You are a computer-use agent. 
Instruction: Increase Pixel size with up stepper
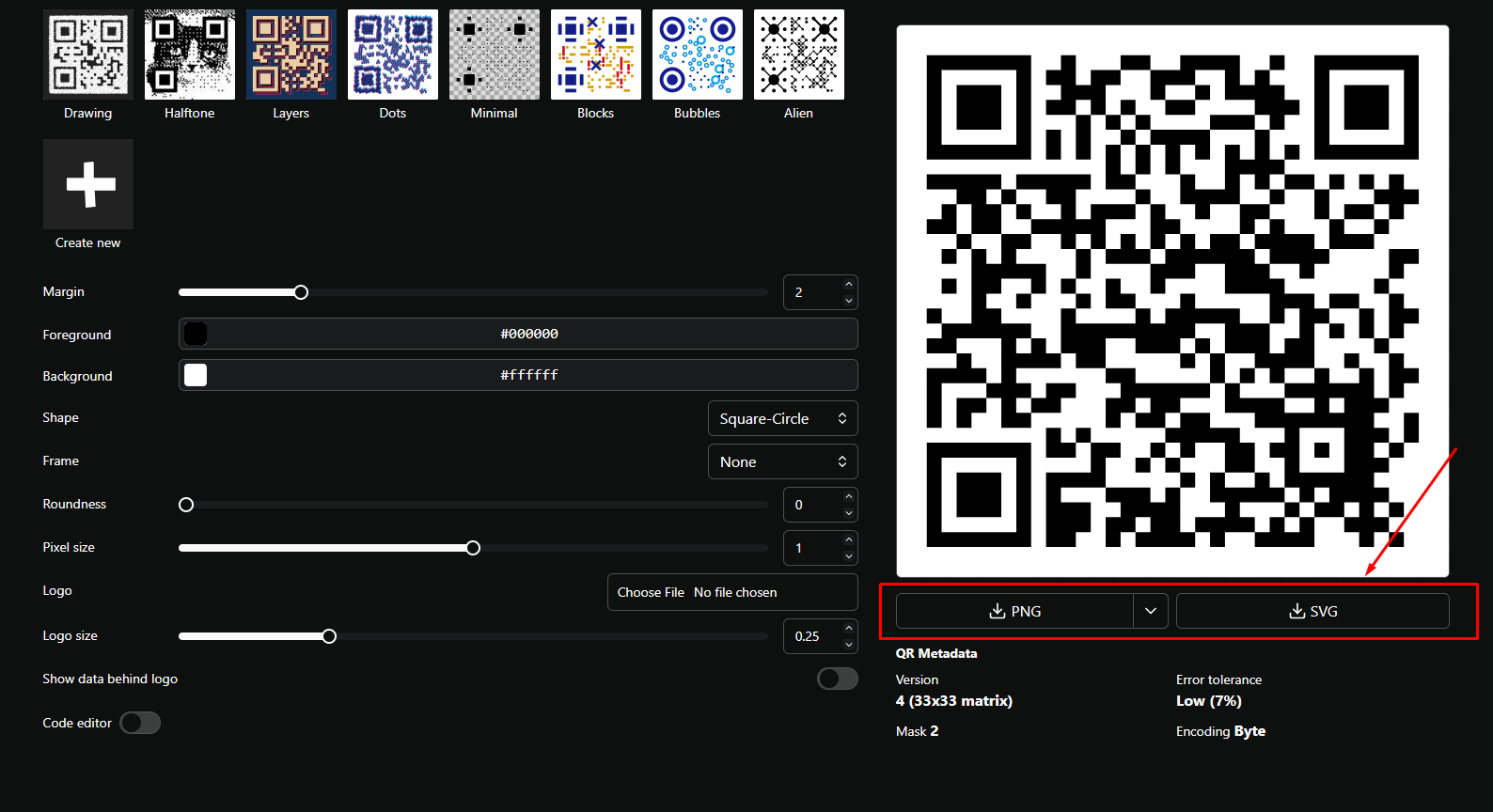click(849, 539)
